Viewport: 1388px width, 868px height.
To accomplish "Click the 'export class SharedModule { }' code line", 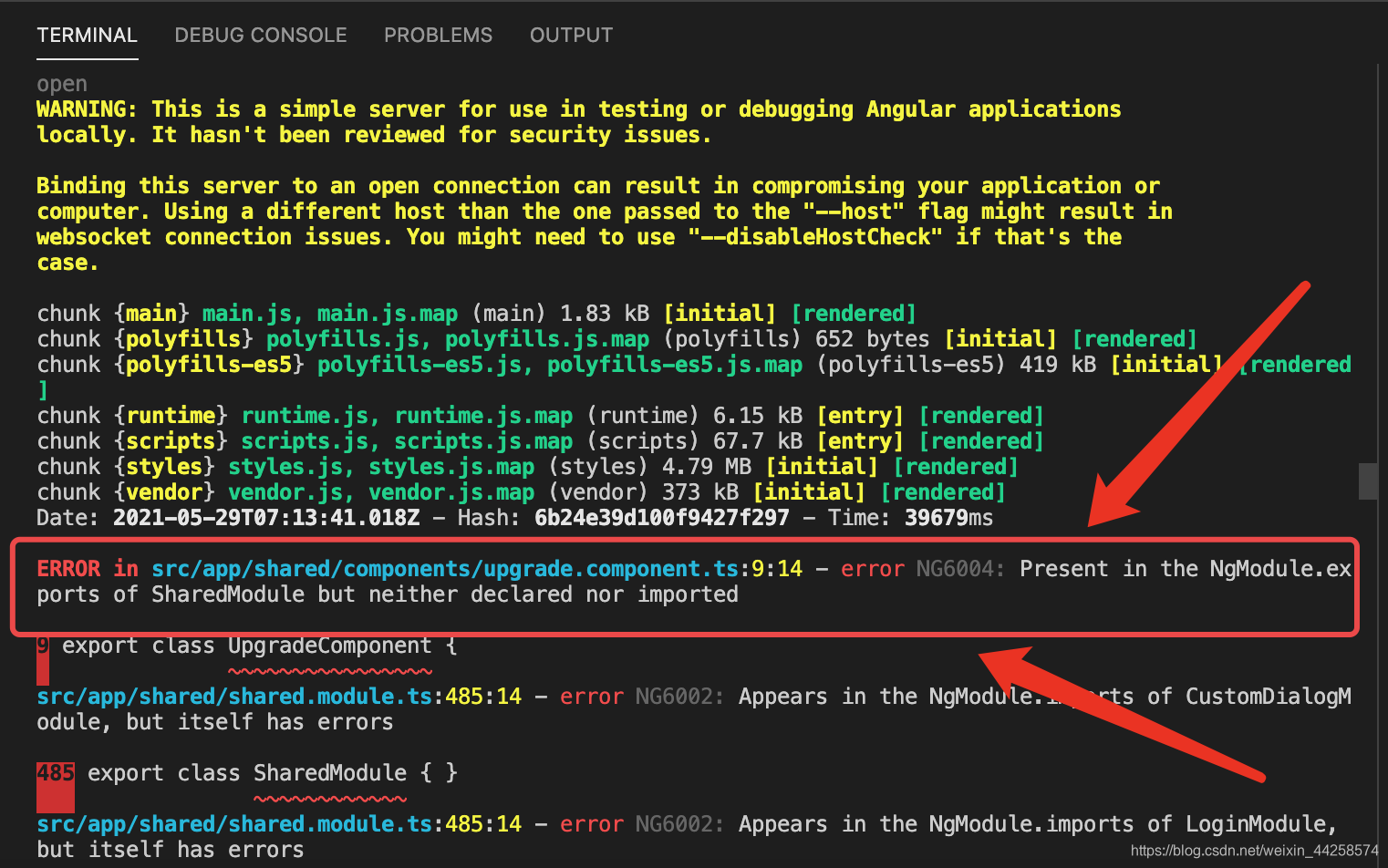I will tap(273, 773).
